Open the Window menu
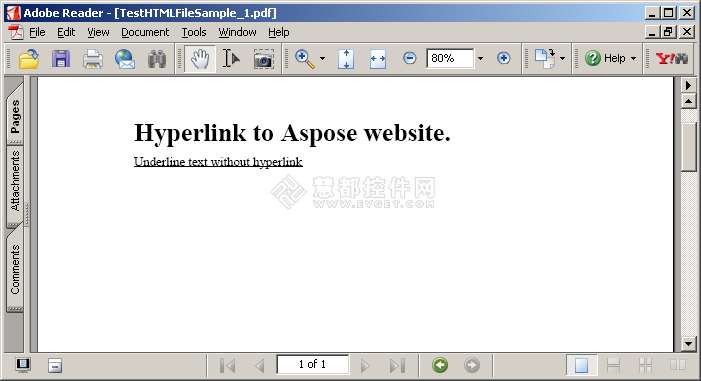This screenshot has height=381, width=701. [237, 32]
